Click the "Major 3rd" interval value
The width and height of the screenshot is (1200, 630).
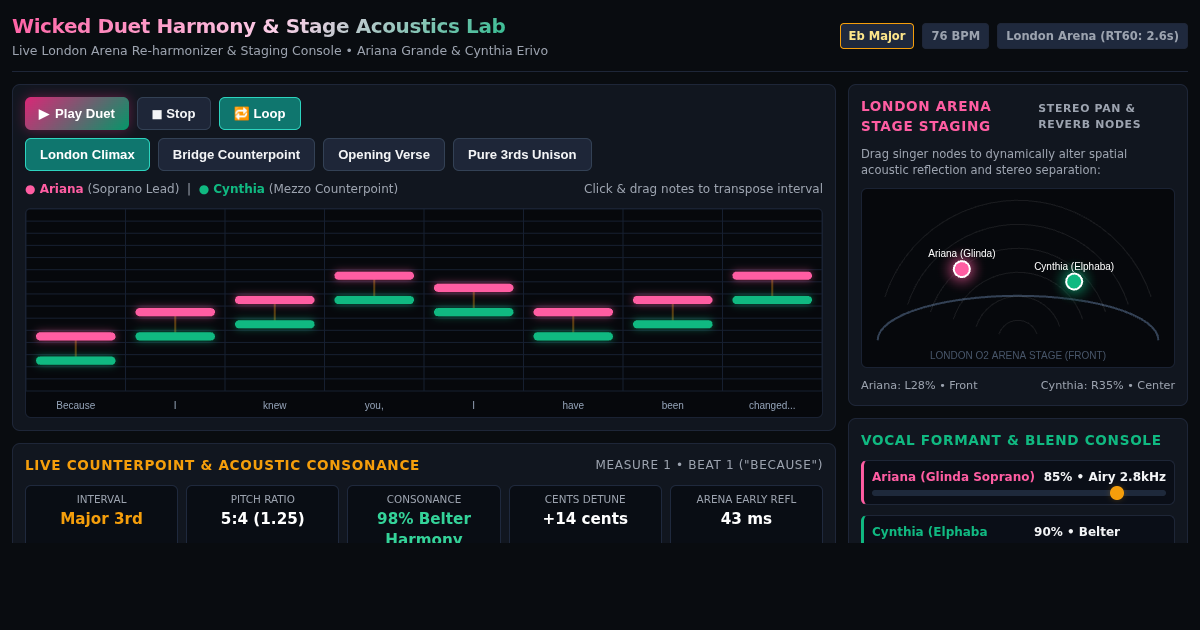pyautogui.click(x=101, y=519)
